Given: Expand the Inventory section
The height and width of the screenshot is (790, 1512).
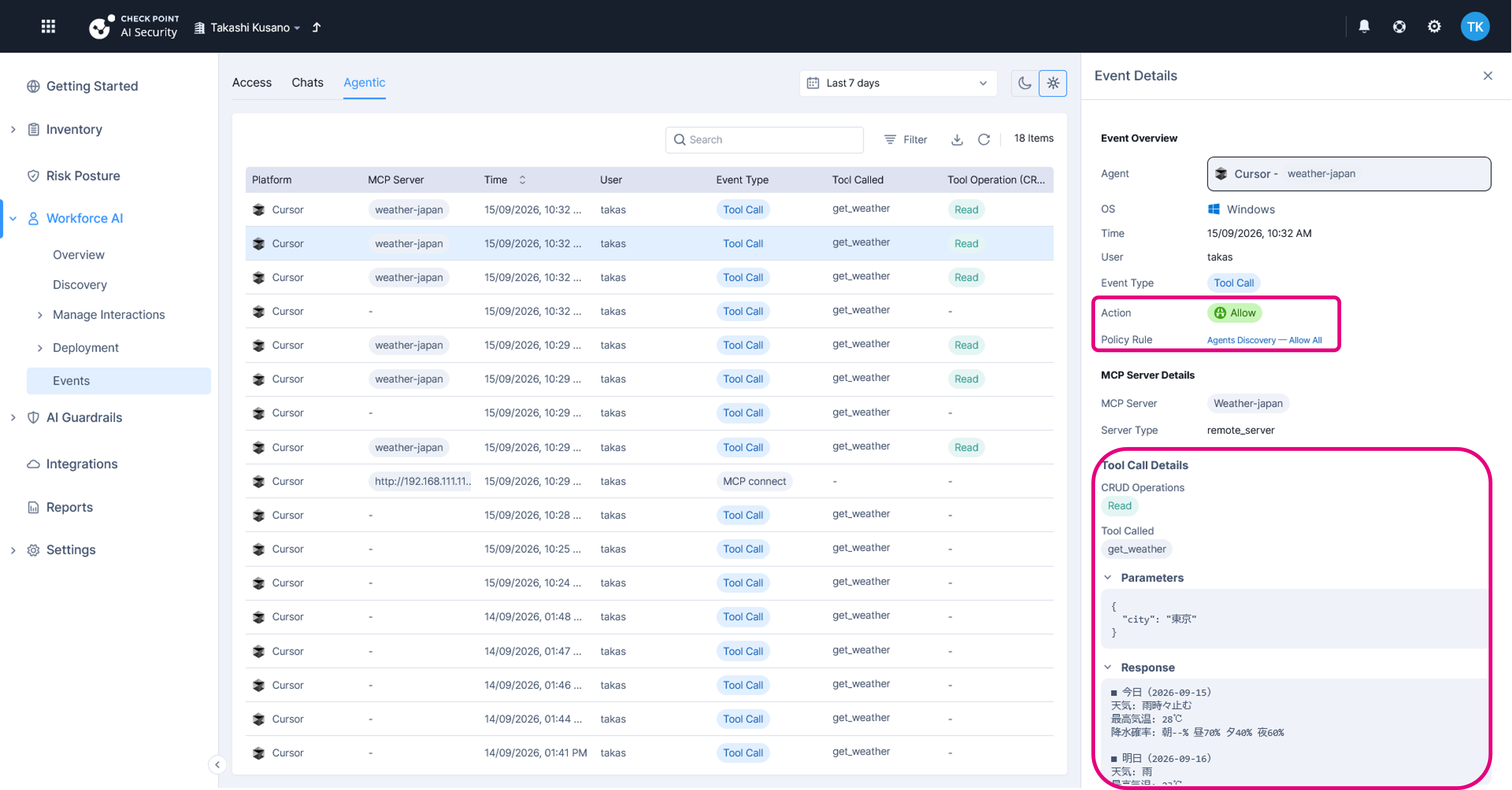Looking at the screenshot, I should (13, 129).
